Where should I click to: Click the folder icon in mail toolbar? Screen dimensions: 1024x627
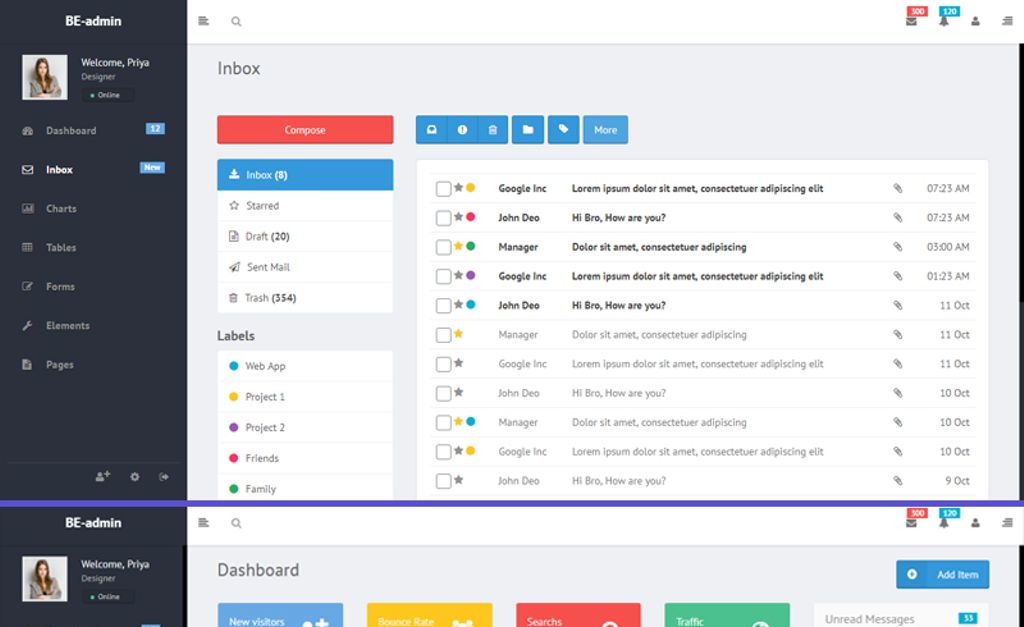pos(527,130)
